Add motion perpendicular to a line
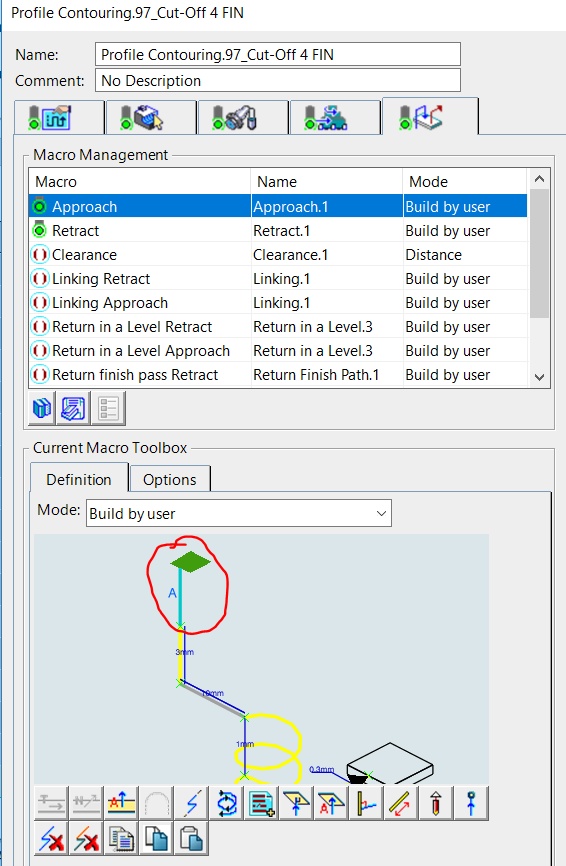566x866 pixels. [366, 802]
